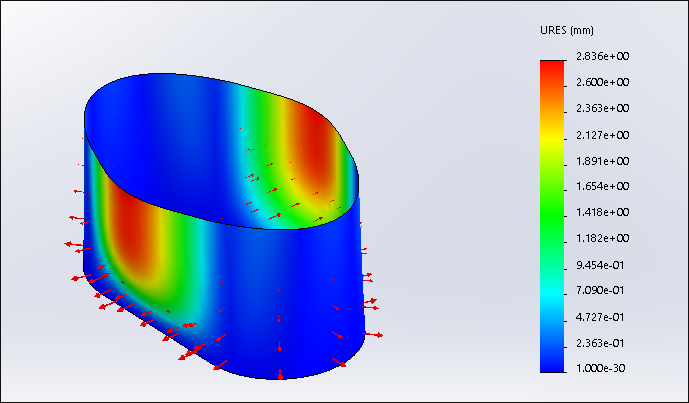
Task: Select the legend value 1.418e+00
Action: point(602,212)
